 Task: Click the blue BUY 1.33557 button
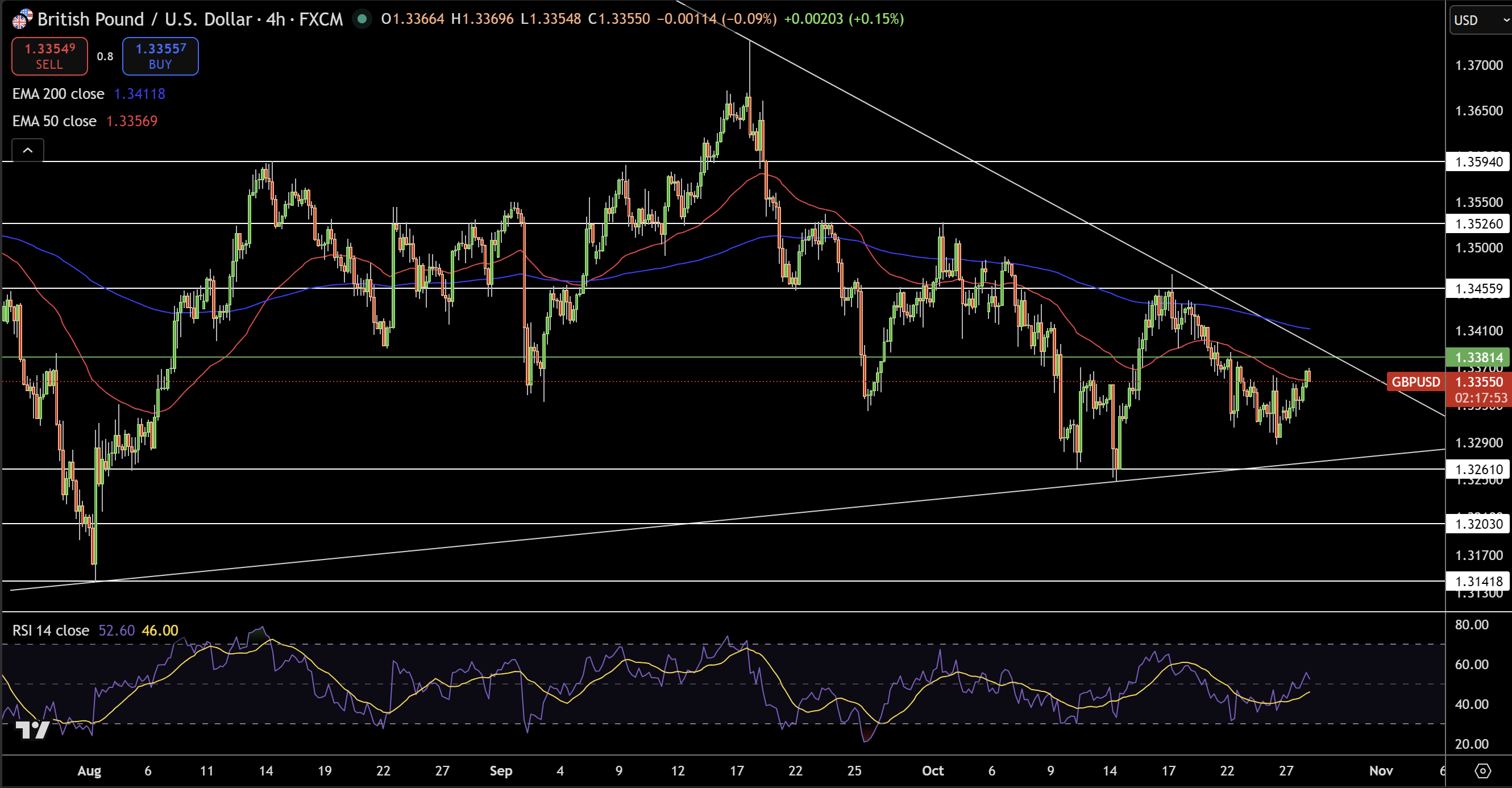coord(160,56)
